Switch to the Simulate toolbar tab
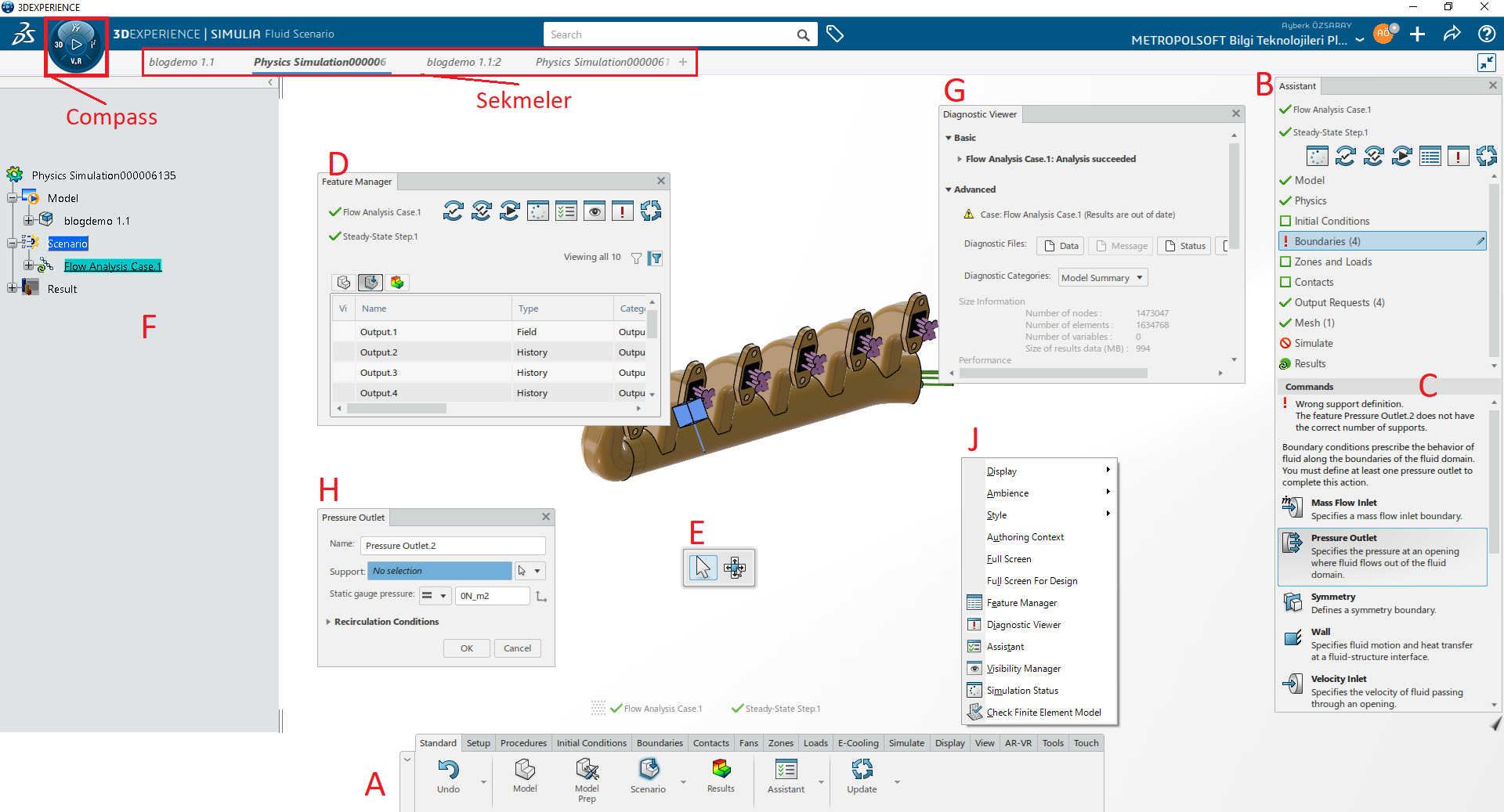 pos(906,743)
